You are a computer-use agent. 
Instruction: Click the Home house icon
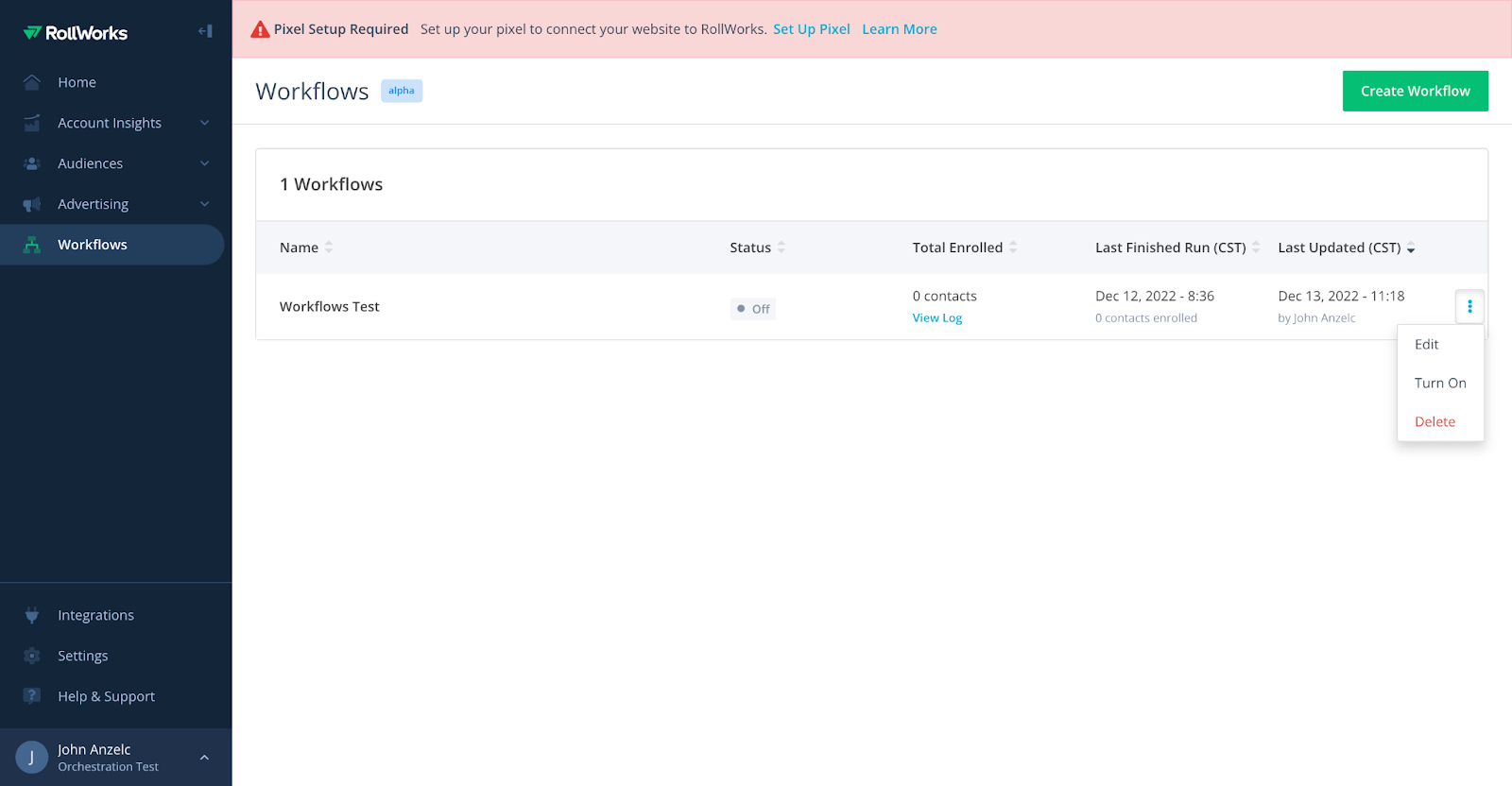[x=32, y=82]
